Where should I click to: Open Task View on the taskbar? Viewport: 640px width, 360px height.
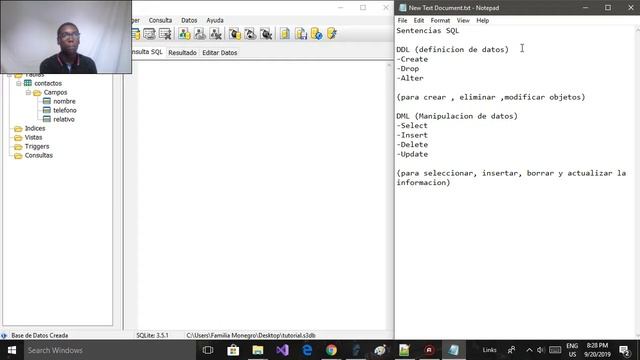[208, 350]
